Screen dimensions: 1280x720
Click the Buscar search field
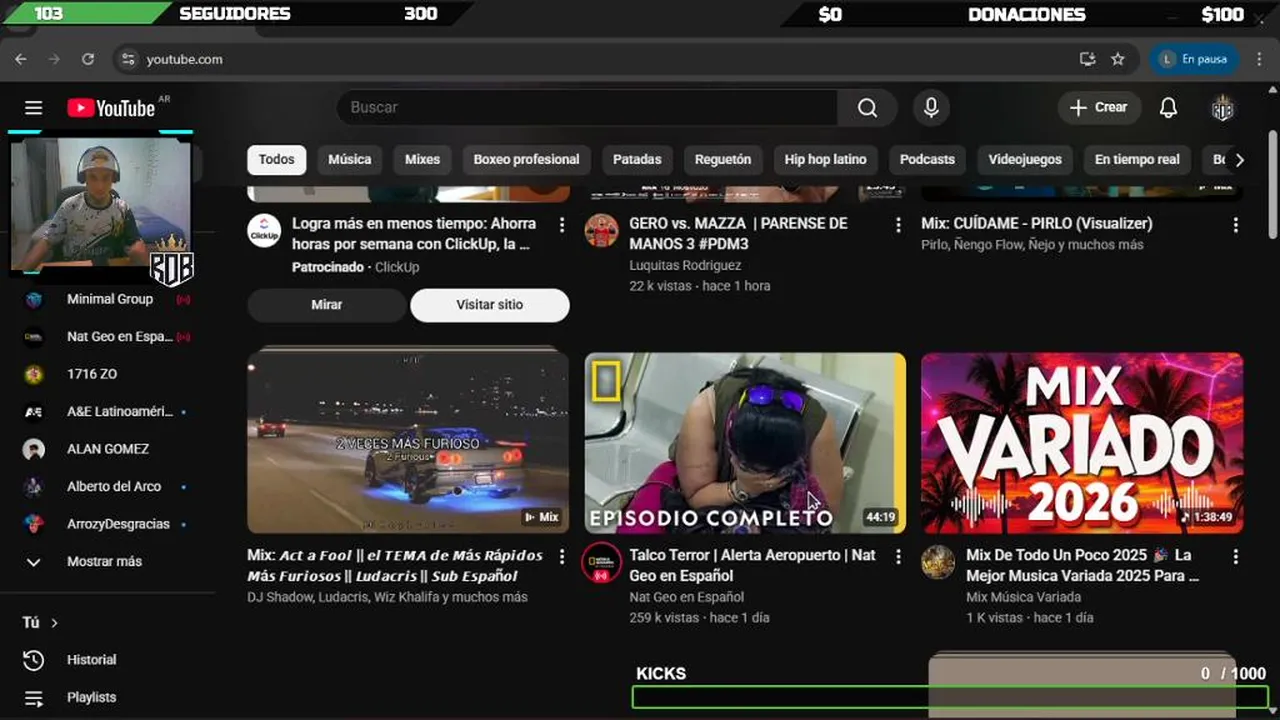pyautogui.click(x=587, y=107)
